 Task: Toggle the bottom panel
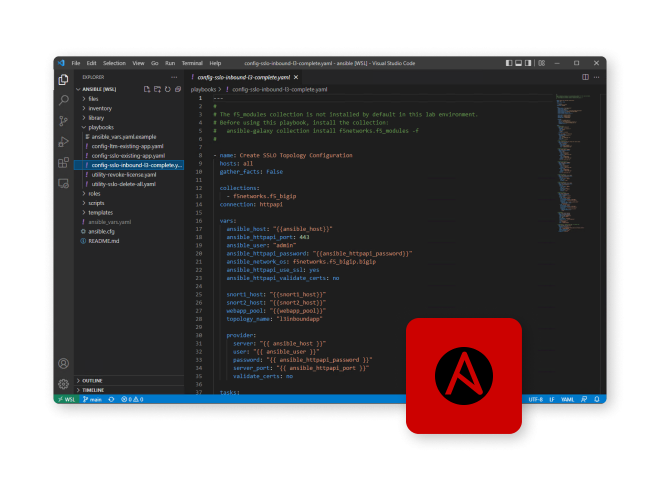(519, 63)
